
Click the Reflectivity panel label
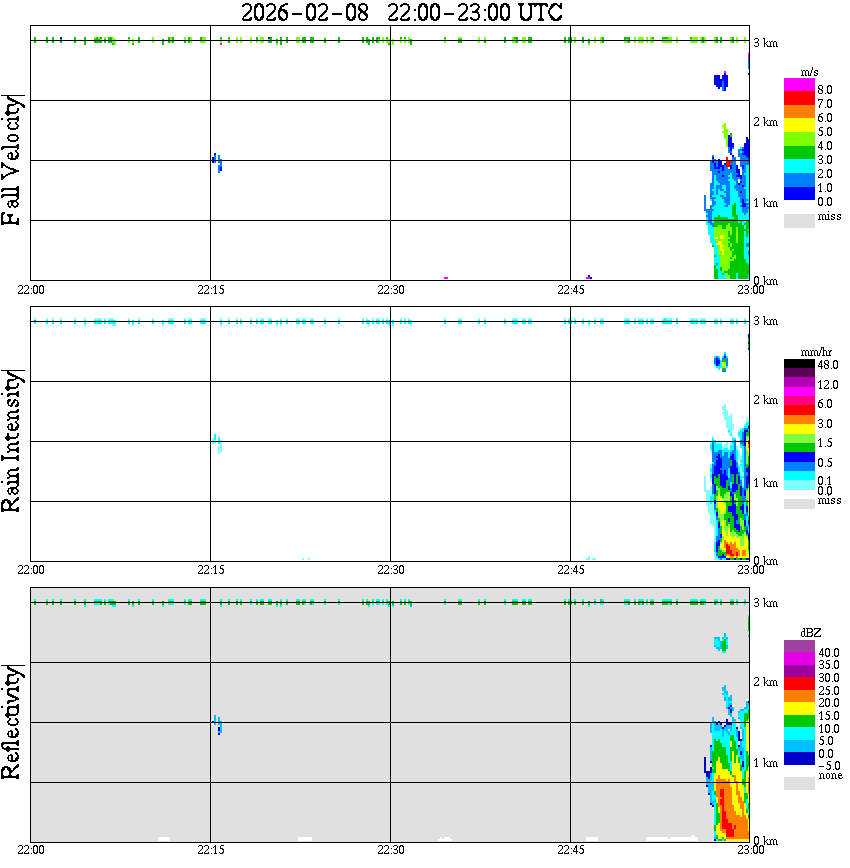[x=12, y=722]
